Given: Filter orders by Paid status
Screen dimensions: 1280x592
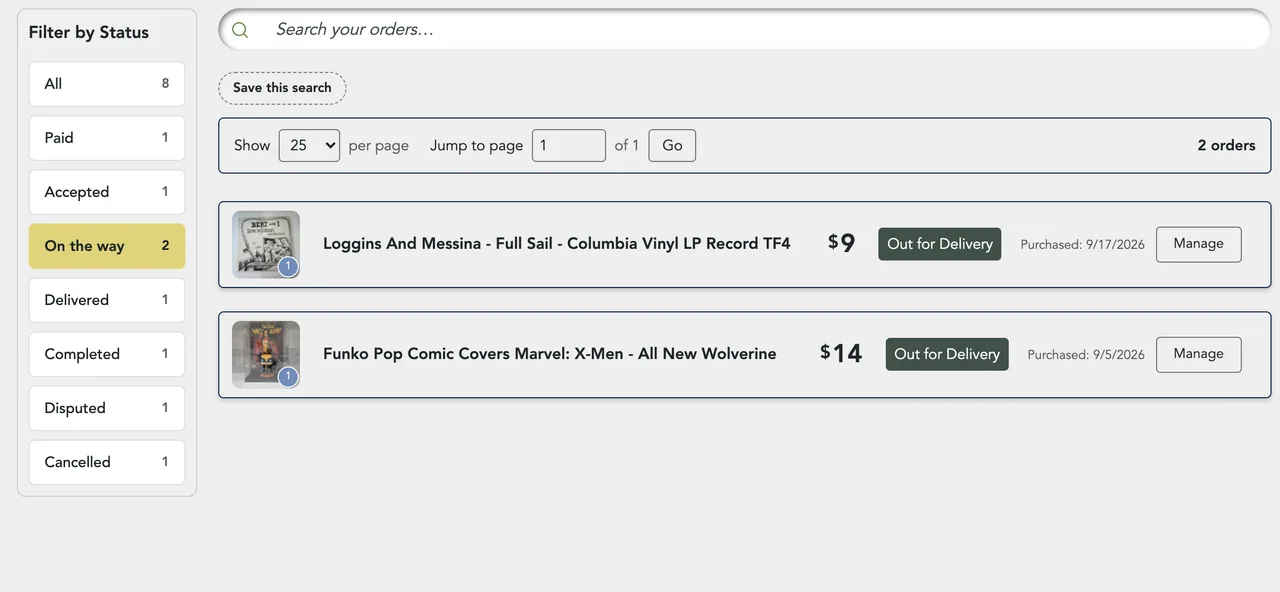Looking at the screenshot, I should (x=107, y=138).
